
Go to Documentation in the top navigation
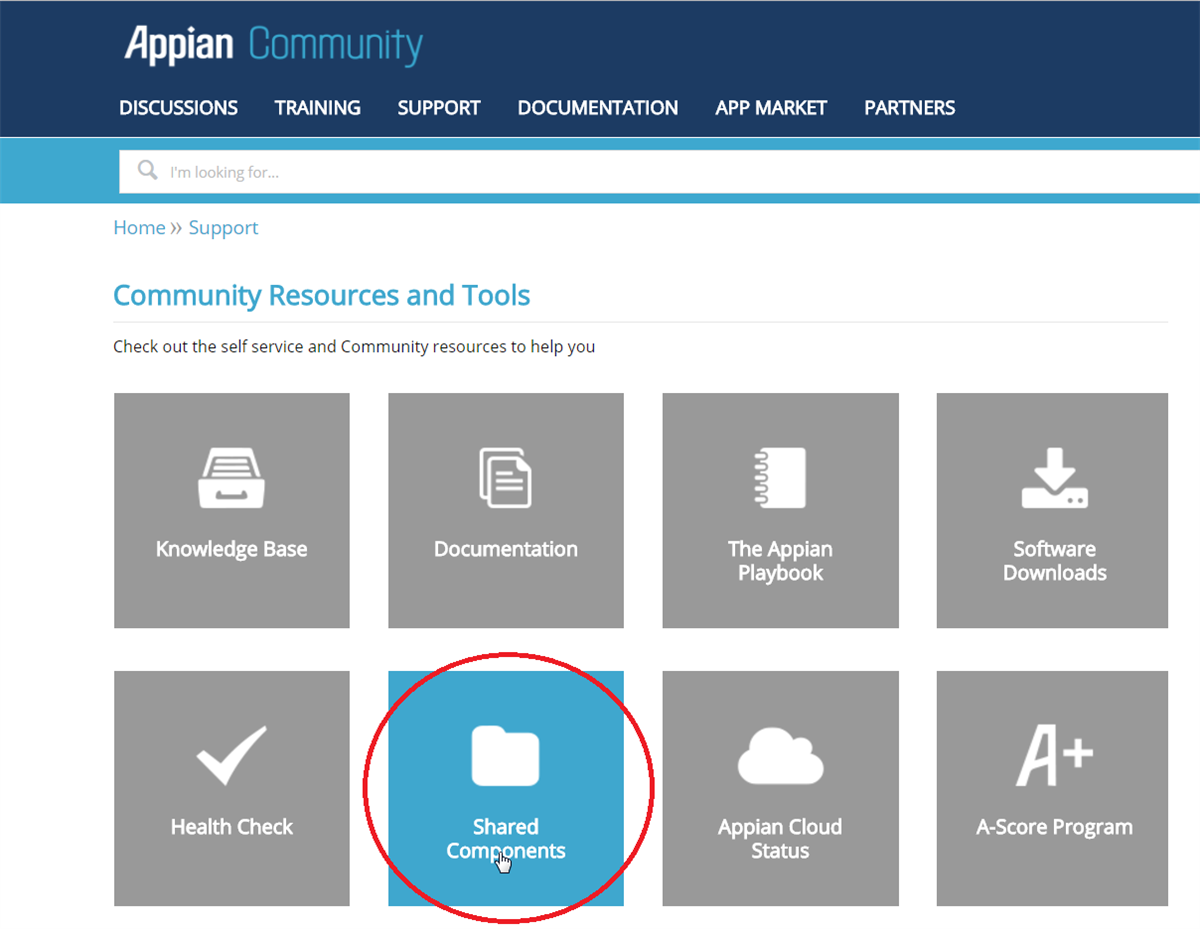pyautogui.click(x=598, y=108)
